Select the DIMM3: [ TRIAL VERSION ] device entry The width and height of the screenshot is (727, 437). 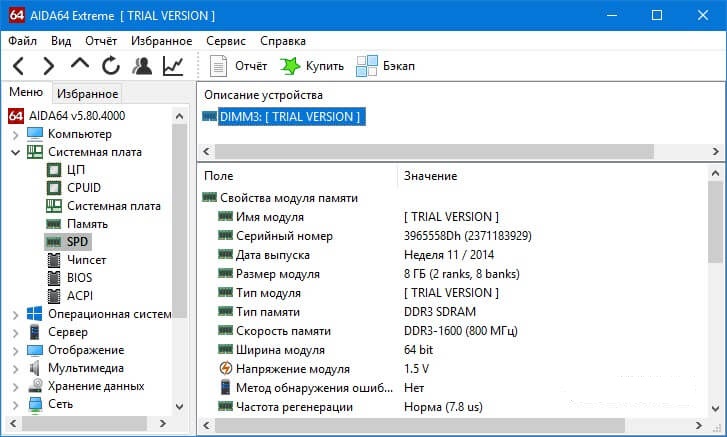[290, 116]
